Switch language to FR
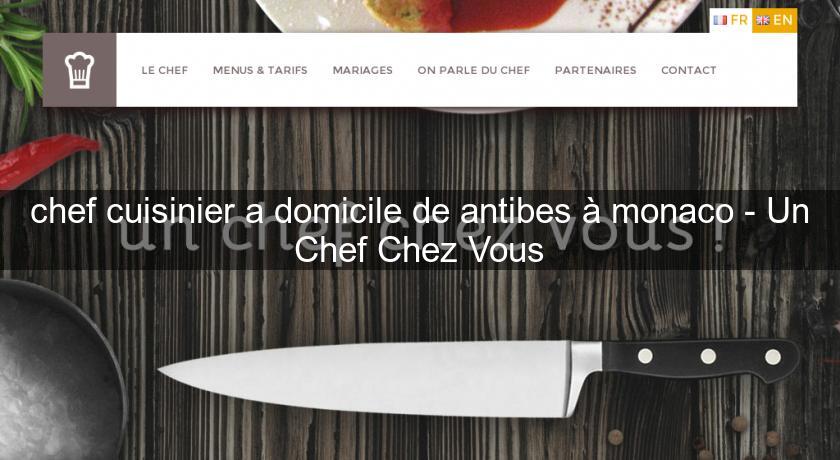The image size is (840, 460). pos(731,20)
